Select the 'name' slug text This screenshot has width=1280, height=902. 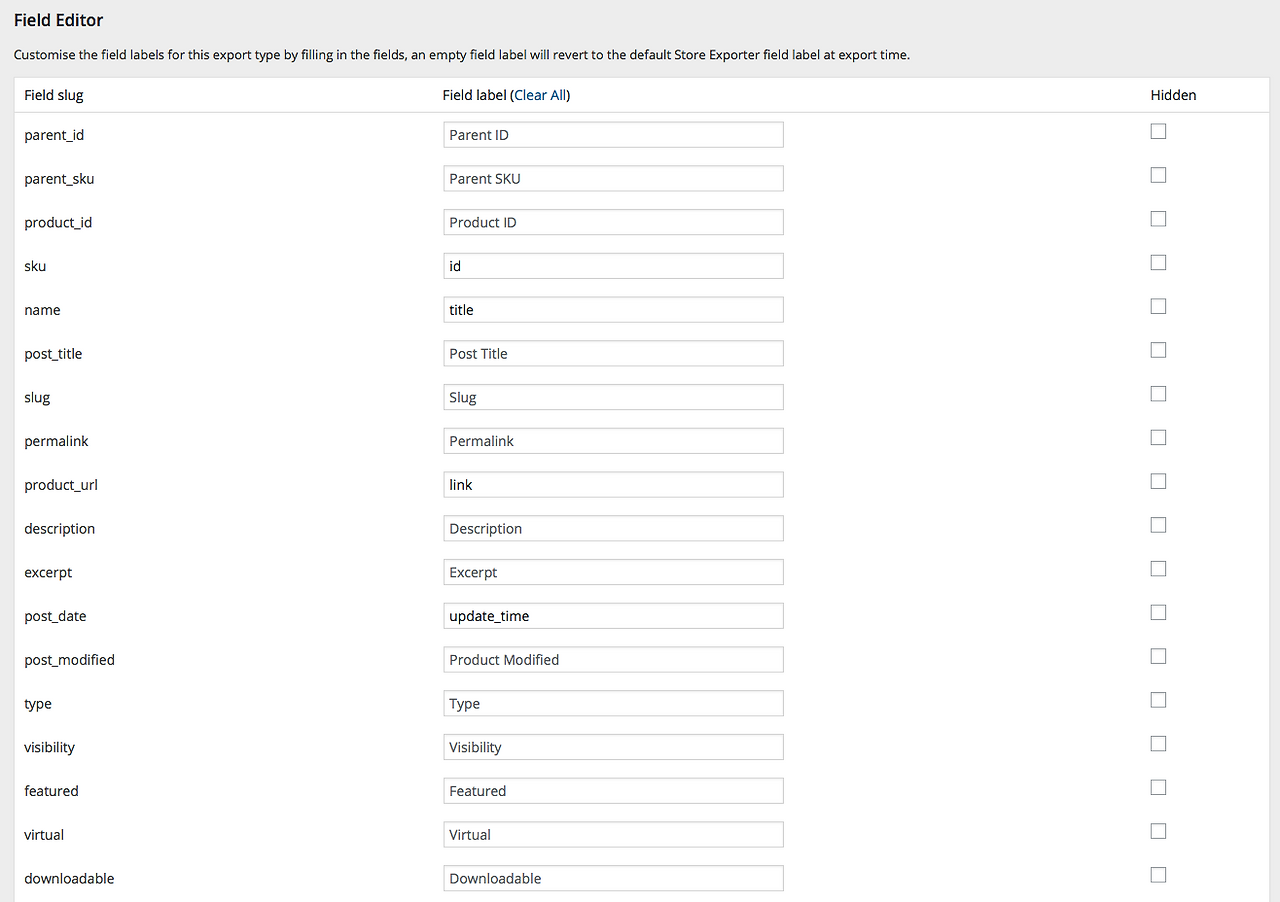[42, 310]
